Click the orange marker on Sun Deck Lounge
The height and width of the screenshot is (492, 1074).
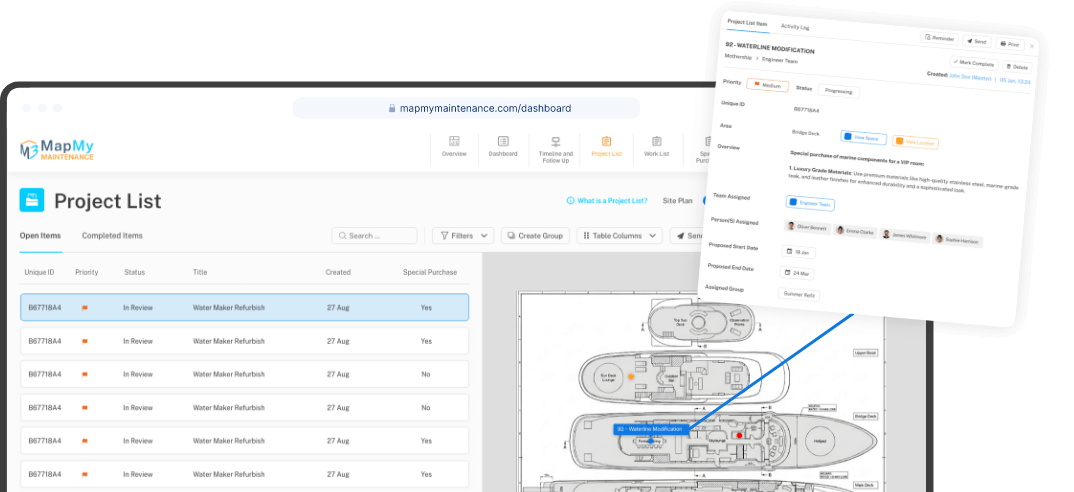632,376
